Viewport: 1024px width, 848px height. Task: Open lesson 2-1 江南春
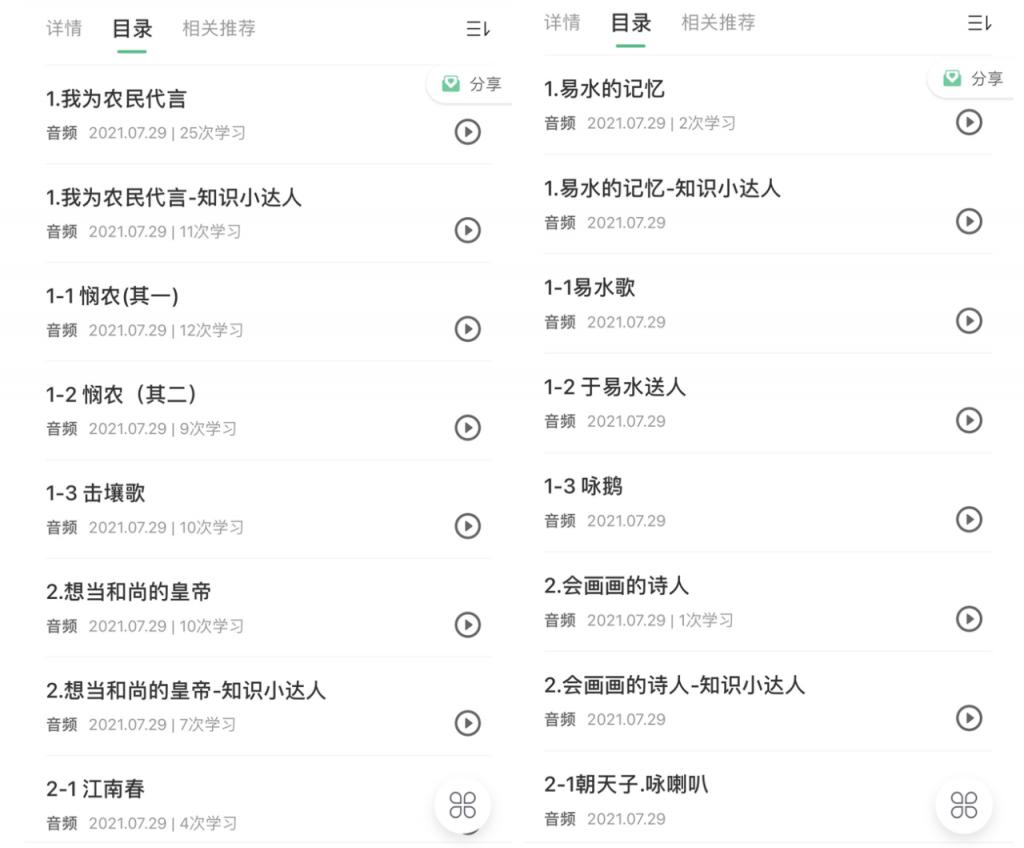click(268, 804)
